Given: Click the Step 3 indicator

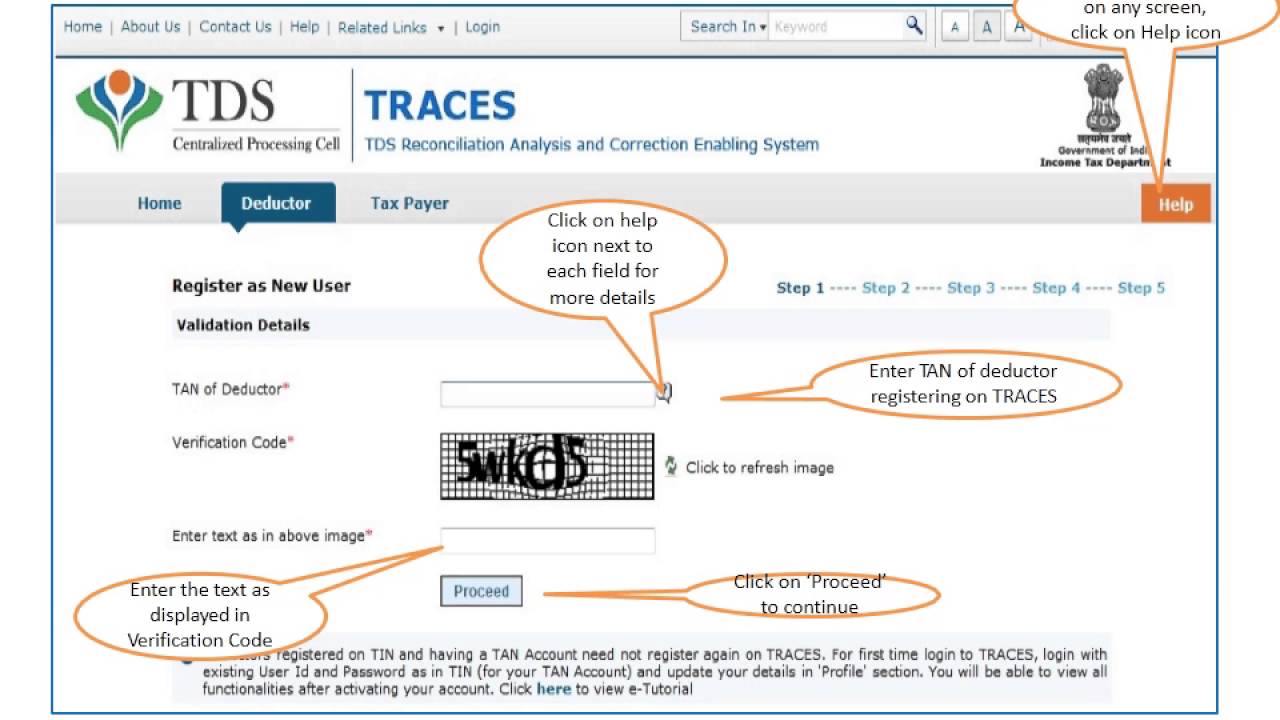Looking at the screenshot, I should point(971,288).
